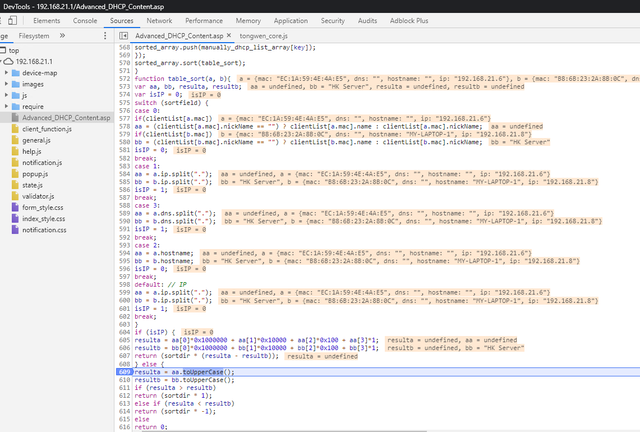Open the Adblock Plus tab

click(x=409, y=21)
